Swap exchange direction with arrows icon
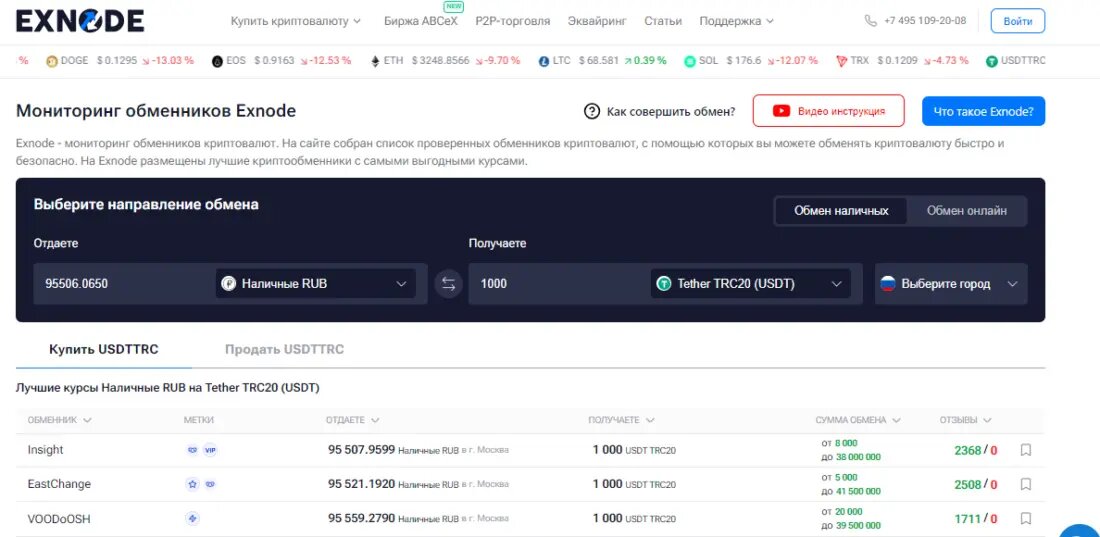This screenshot has width=1100, height=537. [x=448, y=284]
